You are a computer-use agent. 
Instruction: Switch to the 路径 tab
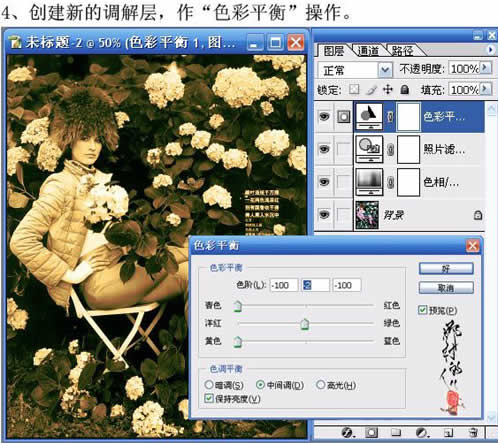pos(402,51)
